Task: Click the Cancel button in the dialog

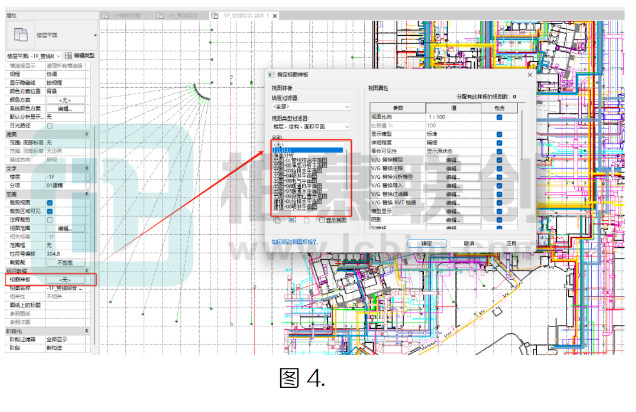Action: 469,243
